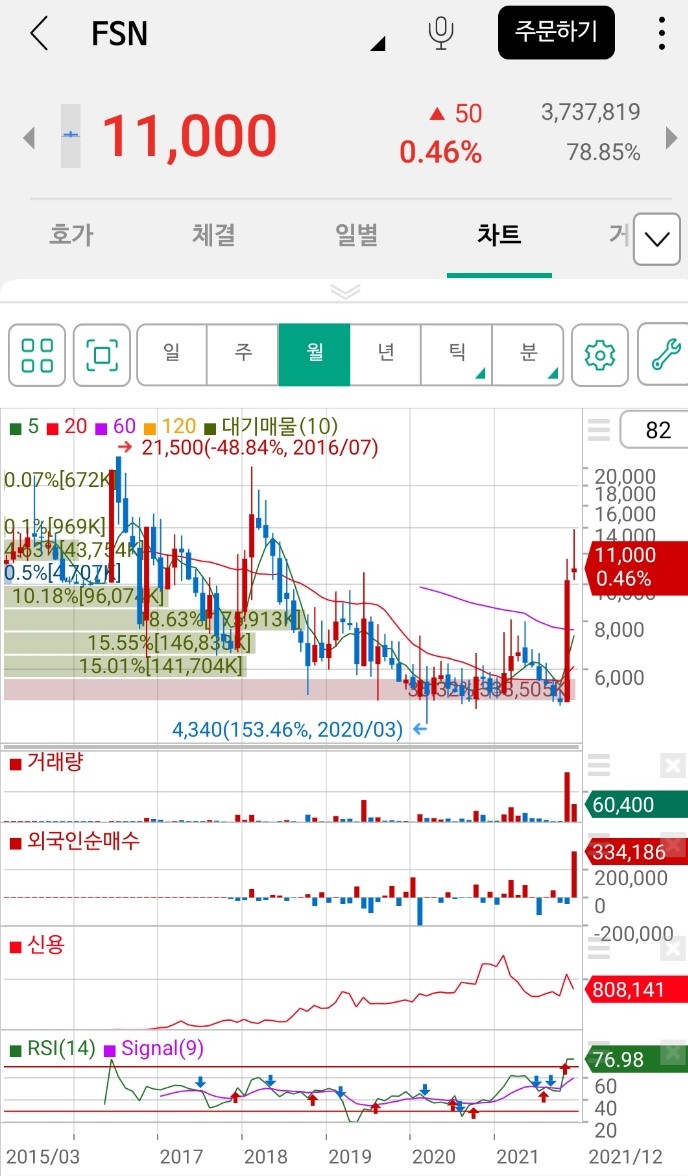Open the stock selector triangle next to FSN
Viewport: 688px width, 1176px height.
(x=377, y=44)
